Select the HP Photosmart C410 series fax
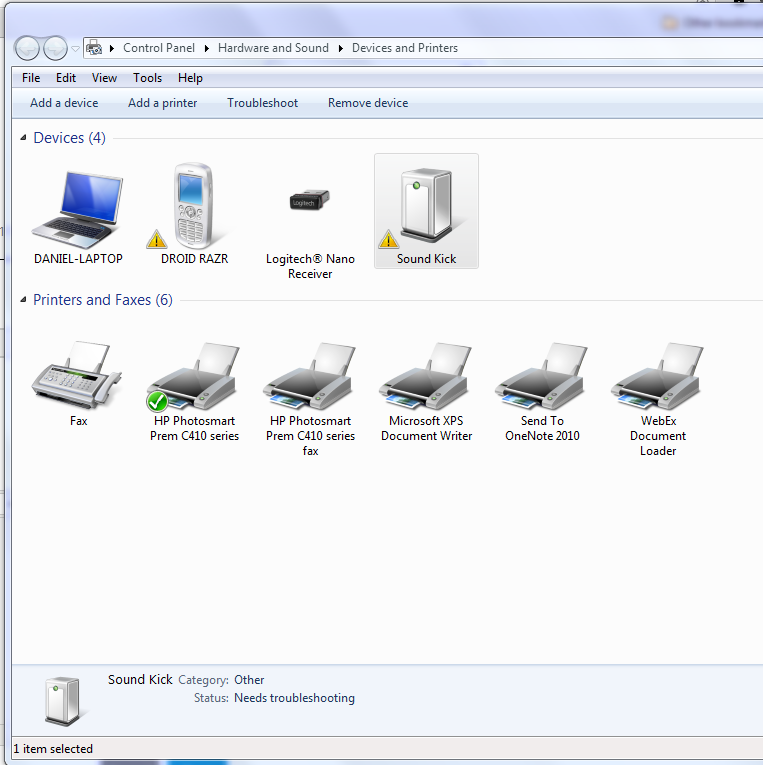This screenshot has width=763, height=765. [x=310, y=378]
